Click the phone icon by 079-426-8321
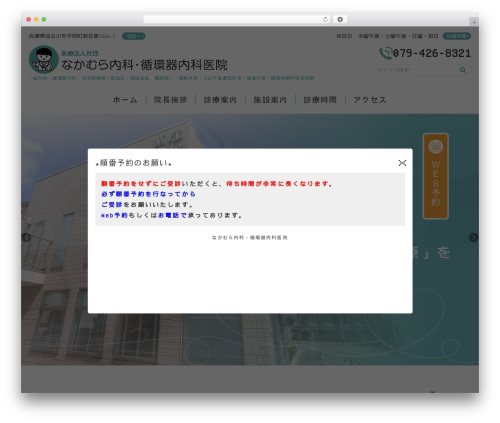 pyautogui.click(x=385, y=53)
